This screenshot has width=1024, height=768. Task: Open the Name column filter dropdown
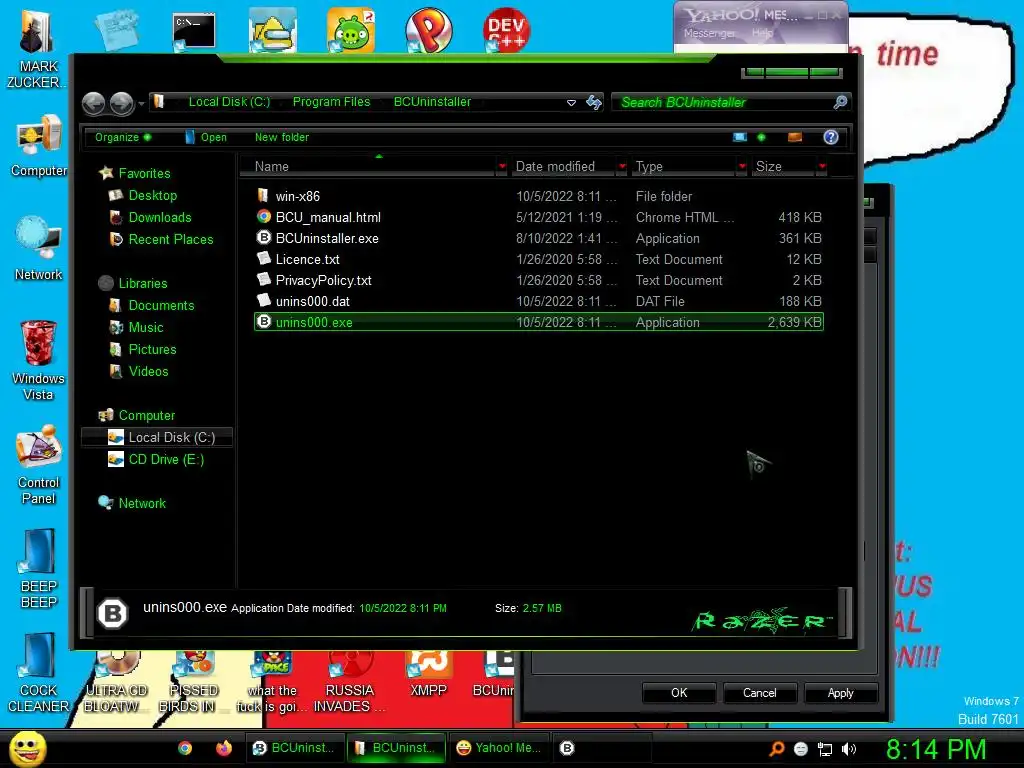[502, 167]
